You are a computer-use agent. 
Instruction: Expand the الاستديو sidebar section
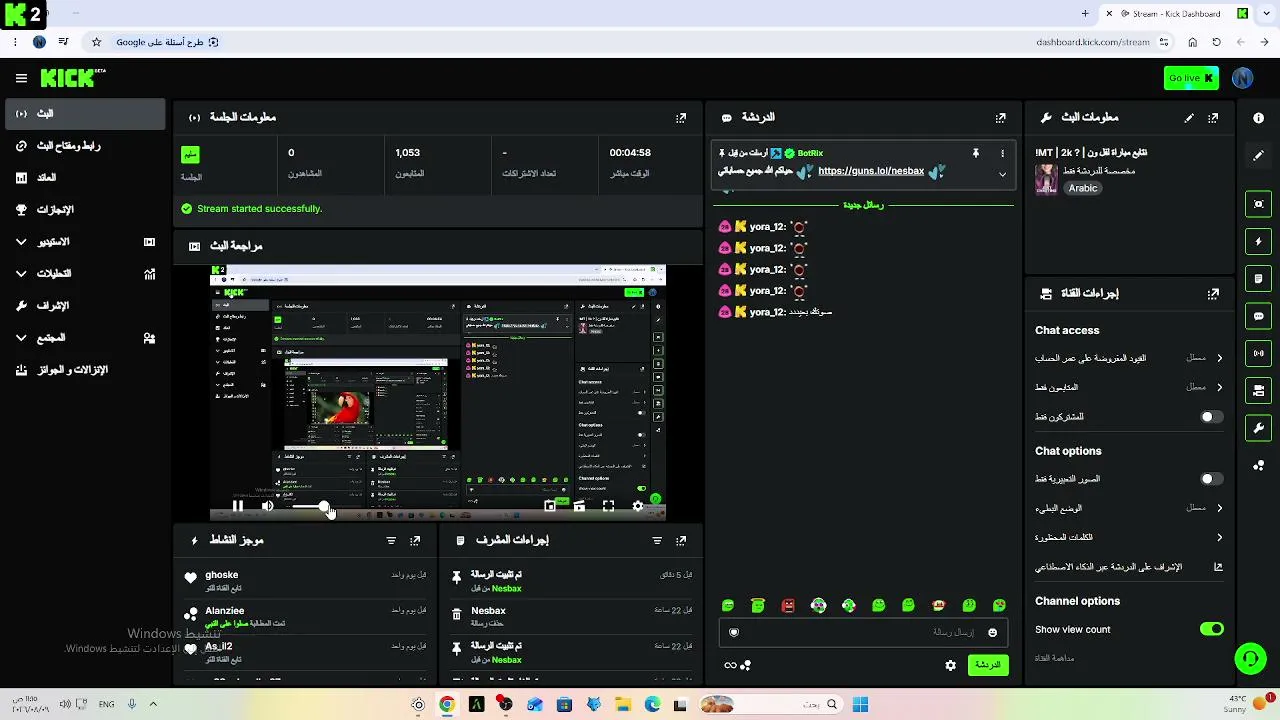84,242
